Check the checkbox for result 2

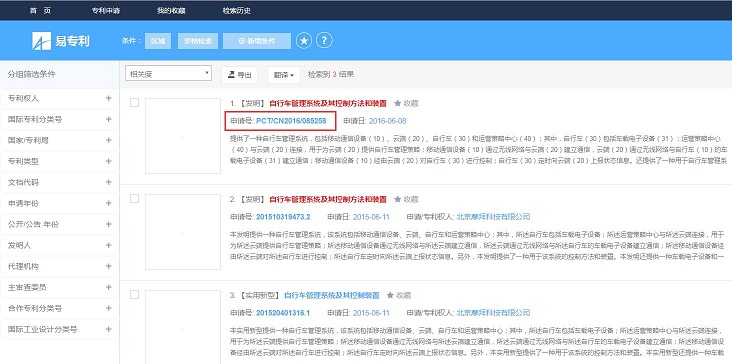click(134, 199)
